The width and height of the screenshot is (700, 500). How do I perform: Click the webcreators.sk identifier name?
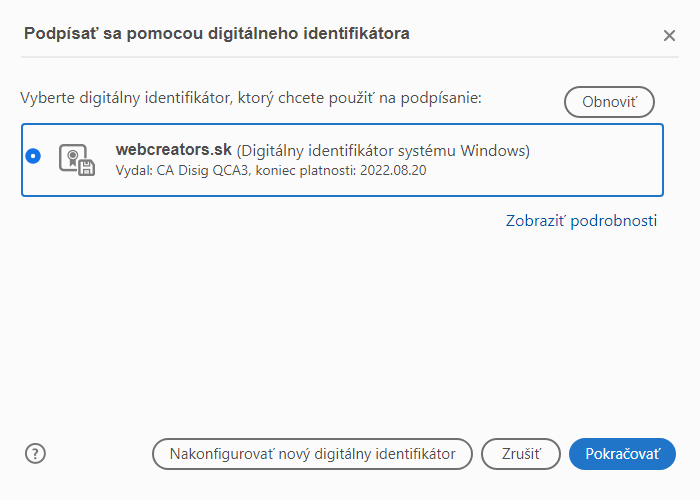coord(174,150)
